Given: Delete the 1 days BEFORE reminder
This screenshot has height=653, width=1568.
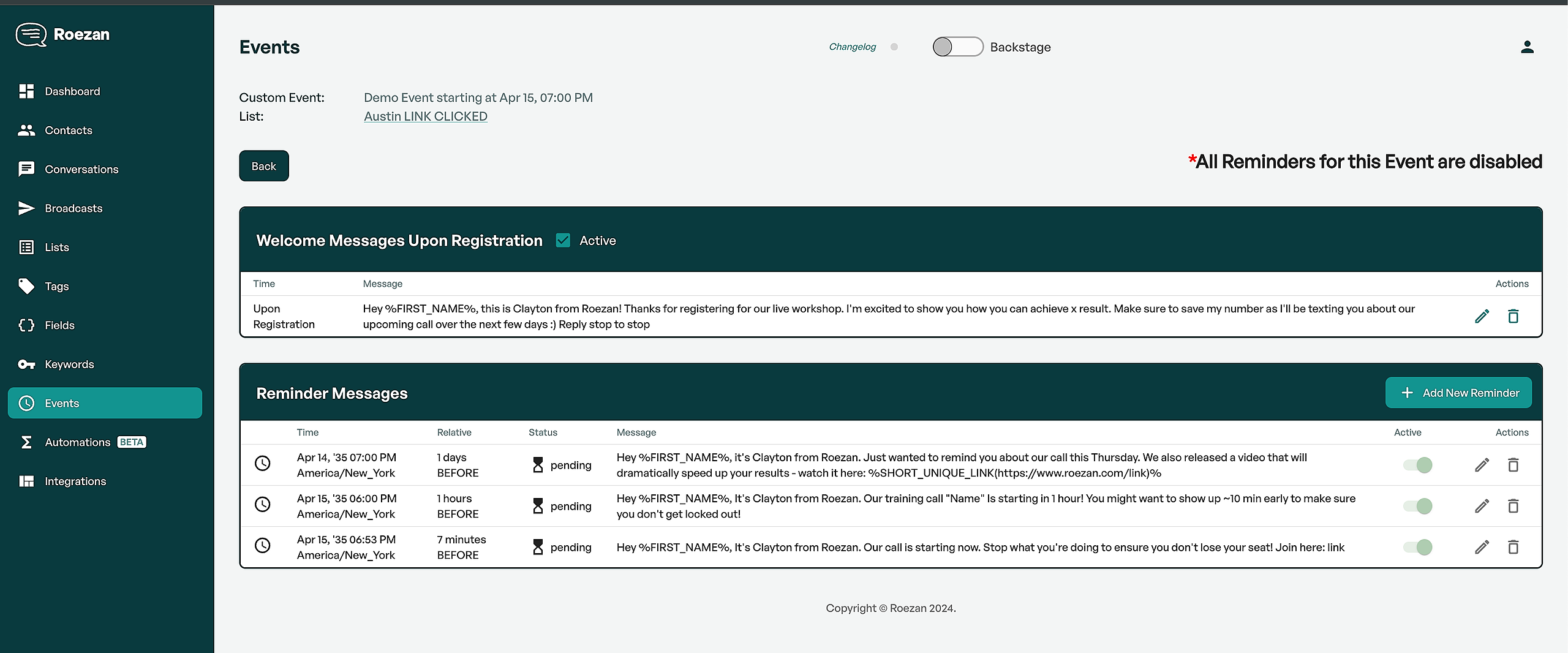Looking at the screenshot, I should tap(1513, 465).
